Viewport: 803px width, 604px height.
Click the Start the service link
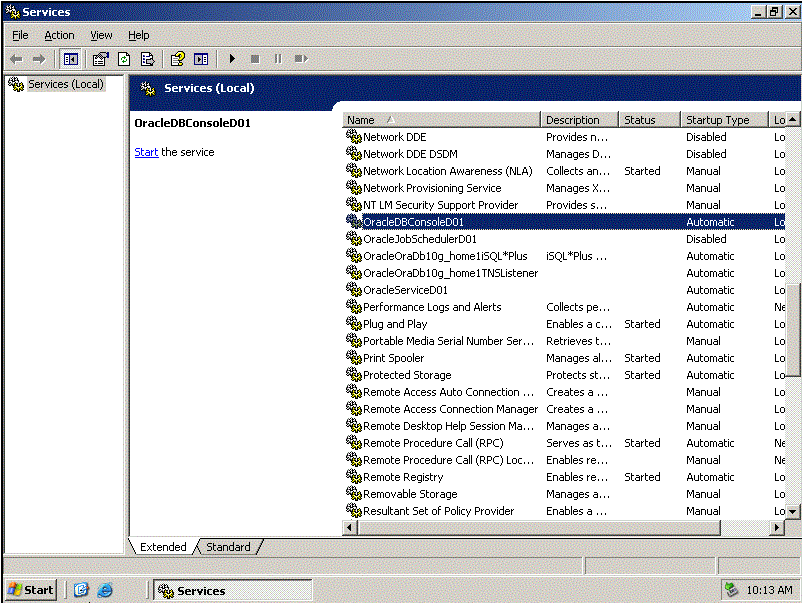(146, 152)
